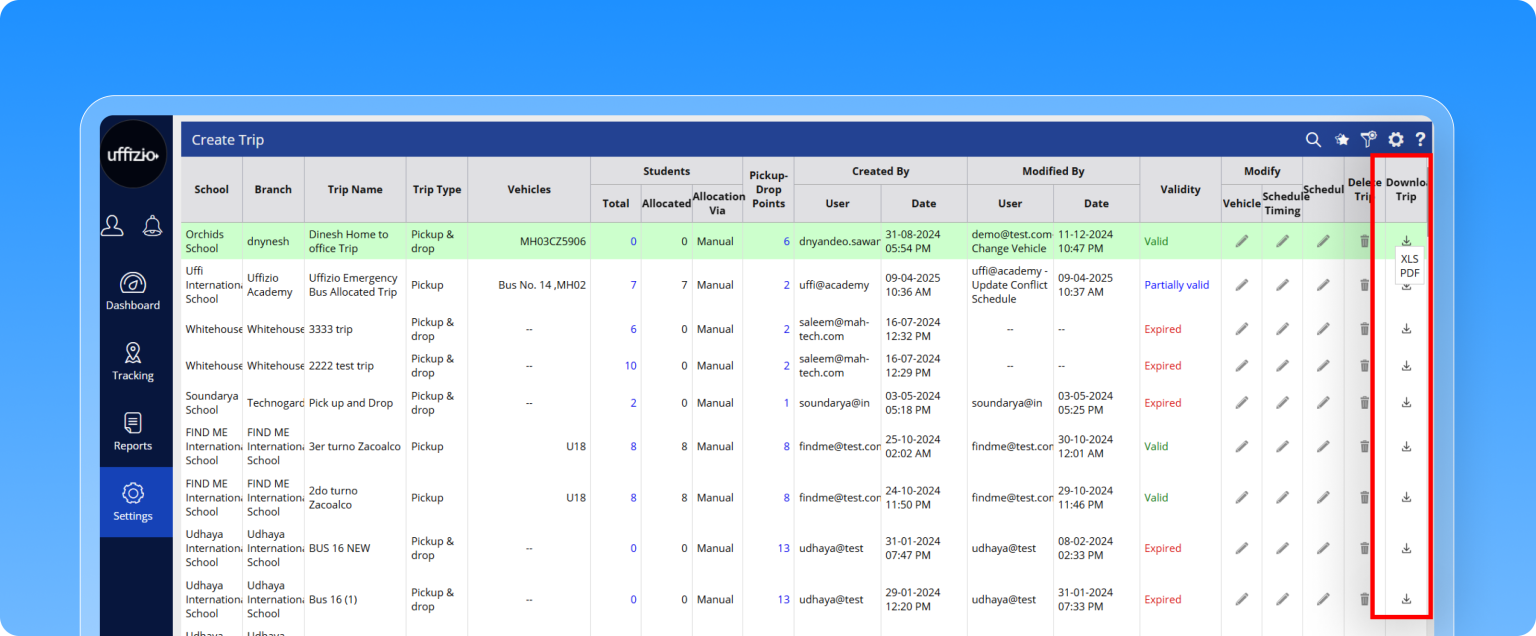
Task: Go to Dashboard in the sidebar
Action: 133,291
